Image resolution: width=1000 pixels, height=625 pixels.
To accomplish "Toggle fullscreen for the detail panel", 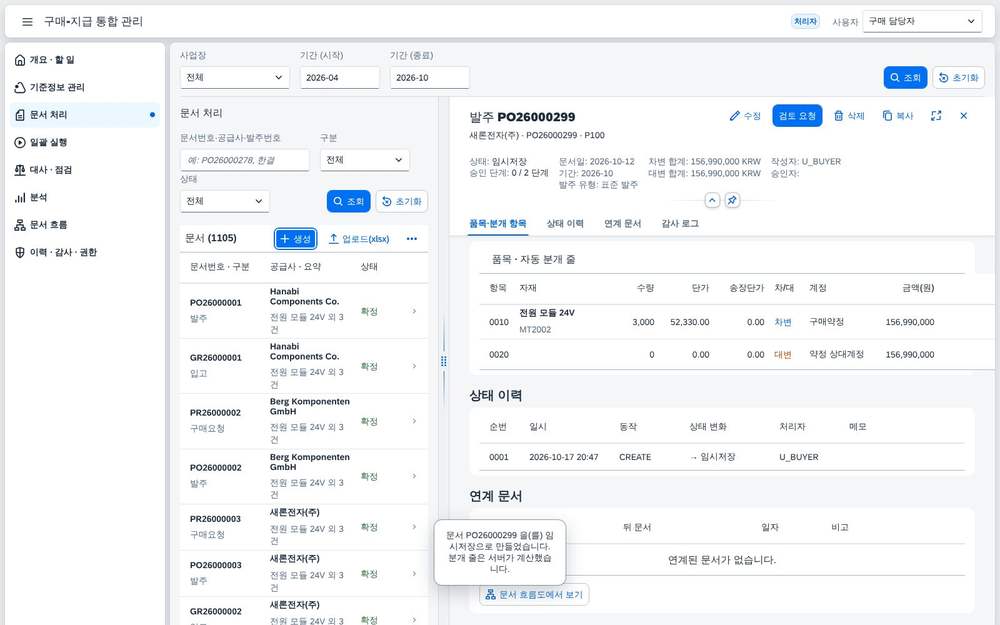I will click(x=936, y=115).
